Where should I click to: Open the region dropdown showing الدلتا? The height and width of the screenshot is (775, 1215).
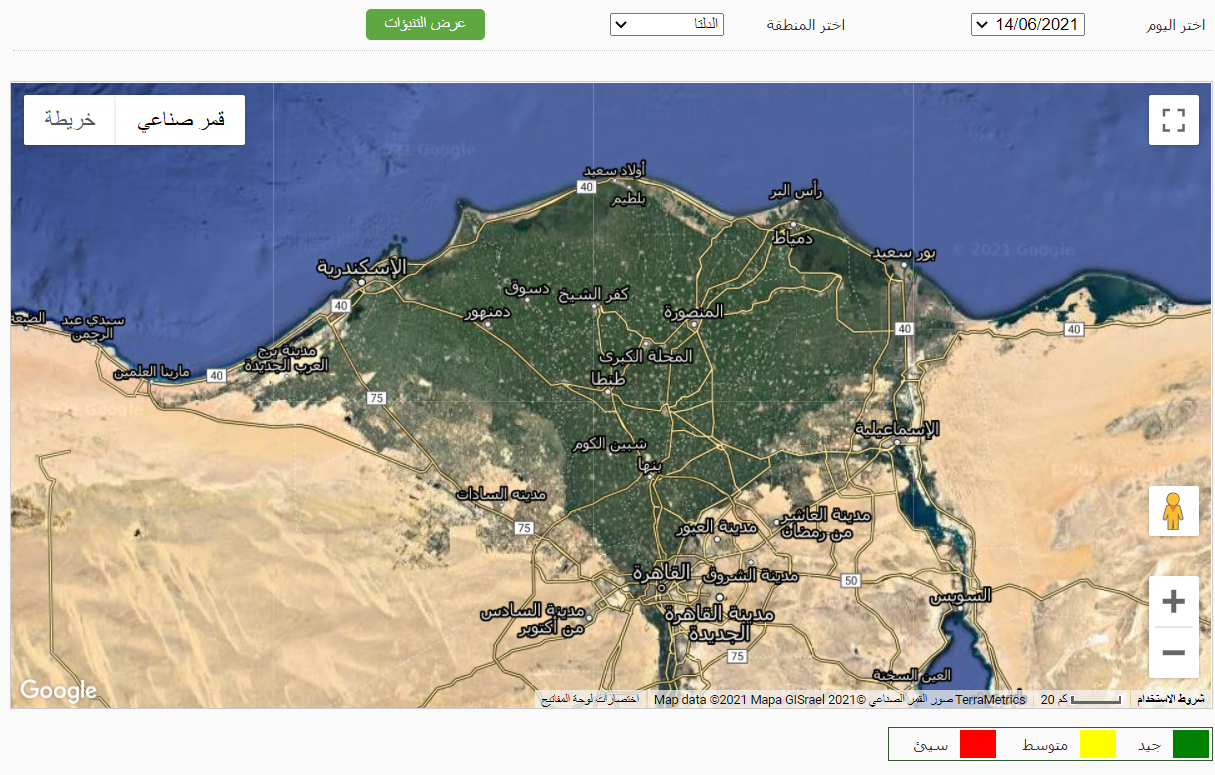coord(666,25)
